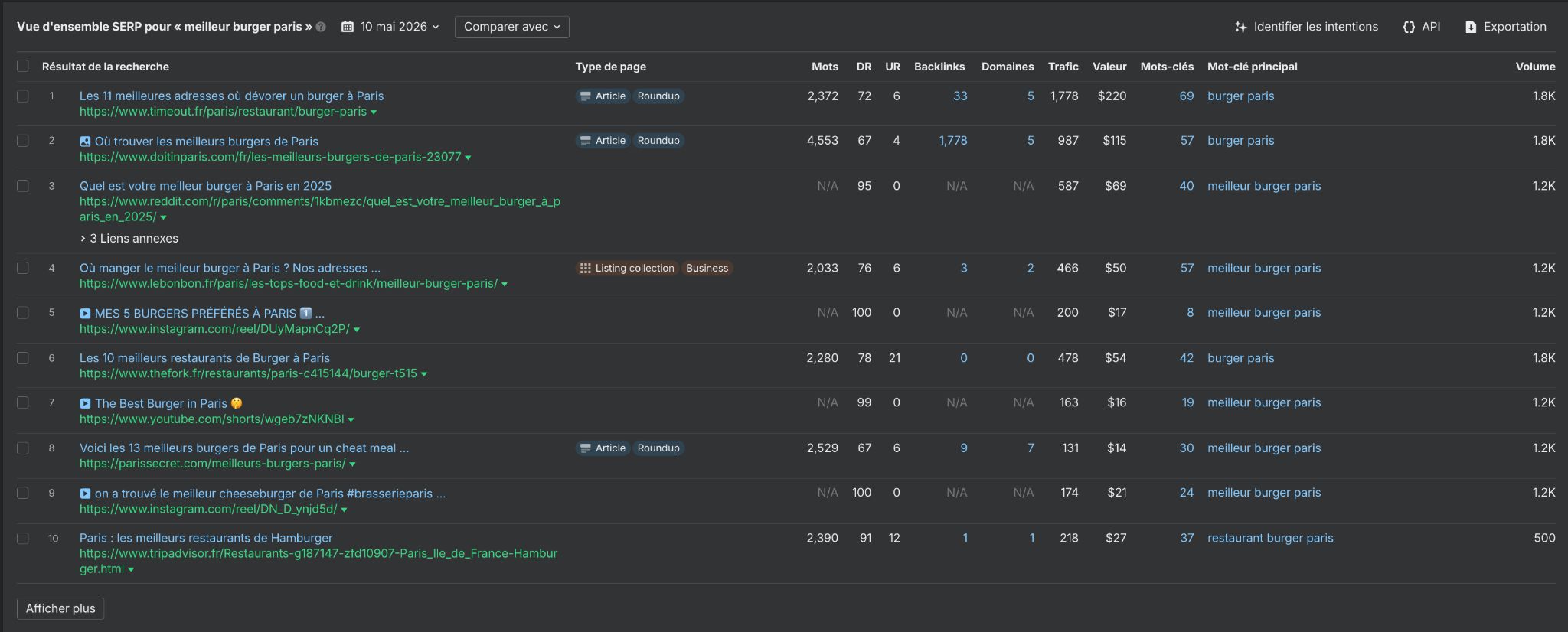Click keywords count 19 in youtube row
The height and width of the screenshot is (632, 1568).
[x=1187, y=403]
